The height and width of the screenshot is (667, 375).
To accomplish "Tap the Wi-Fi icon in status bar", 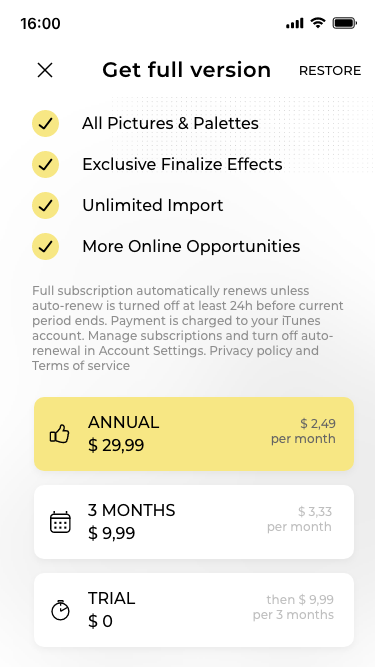I will (318, 23).
